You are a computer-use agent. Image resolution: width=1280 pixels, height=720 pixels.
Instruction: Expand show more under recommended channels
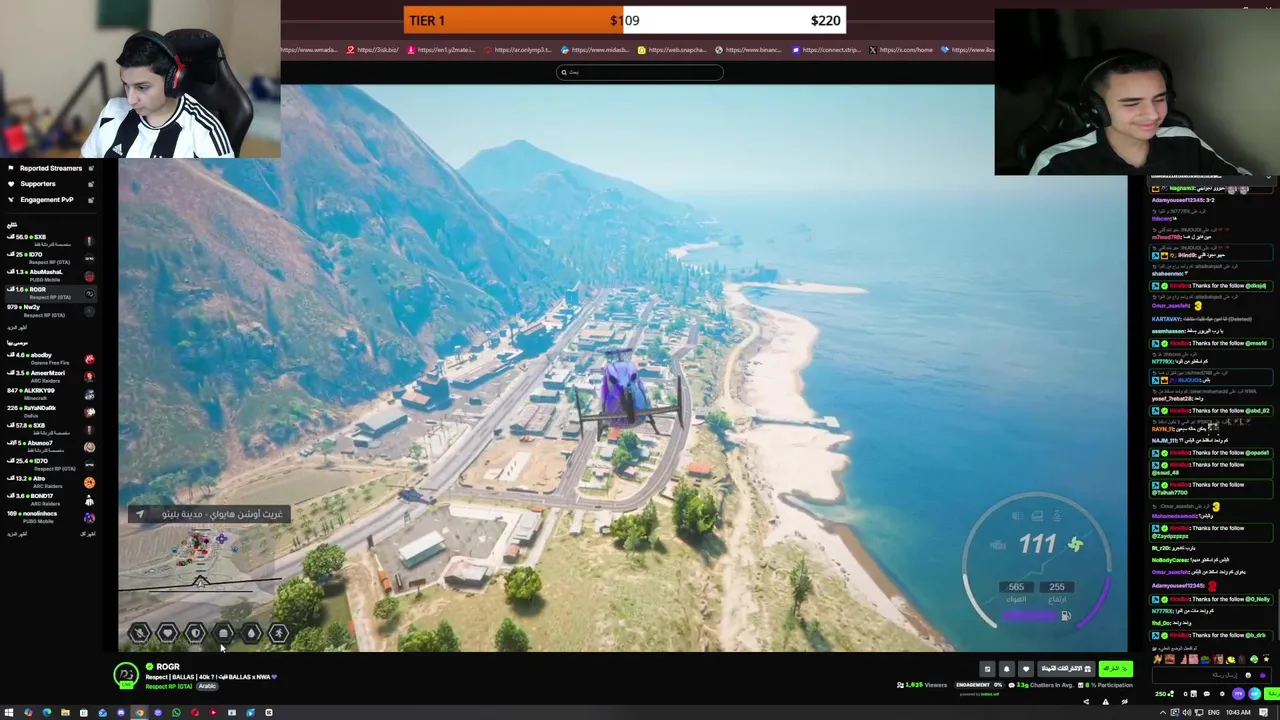pos(17,532)
